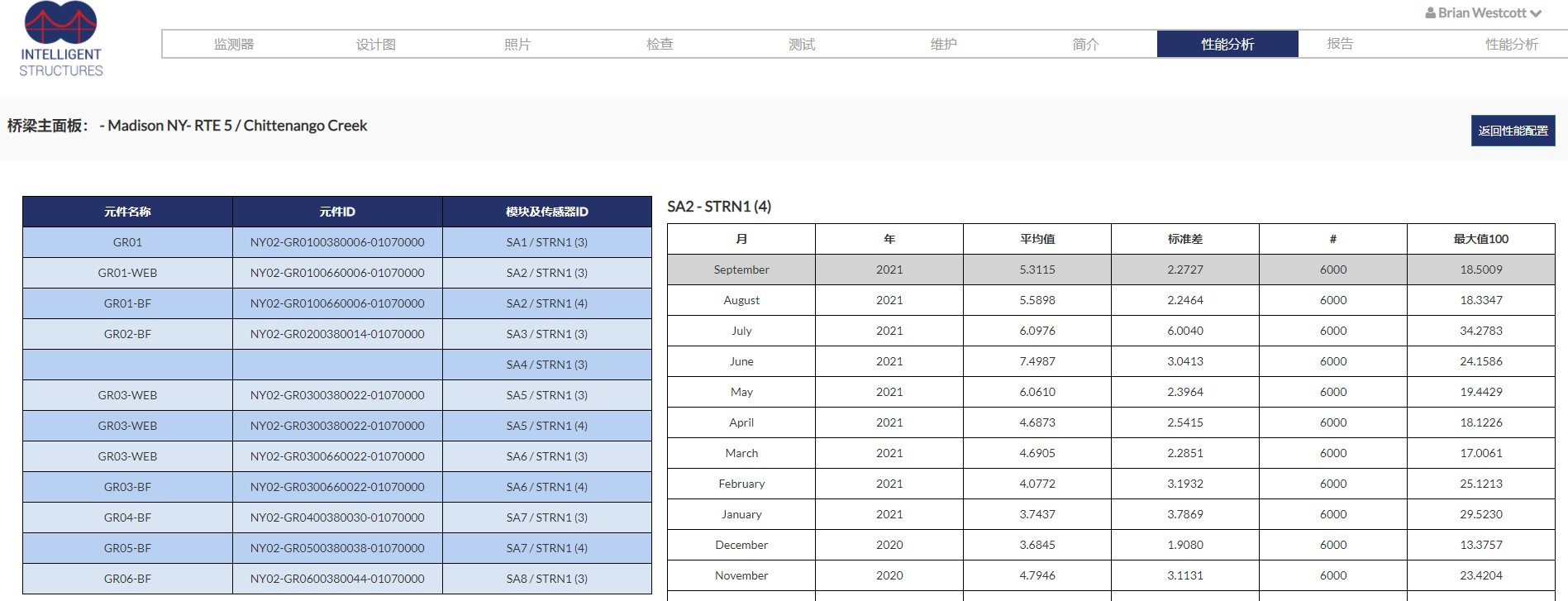Image resolution: width=1568 pixels, height=601 pixels.
Task: Click the user profile icon beside Brian Westcott
Action: tap(1430, 13)
